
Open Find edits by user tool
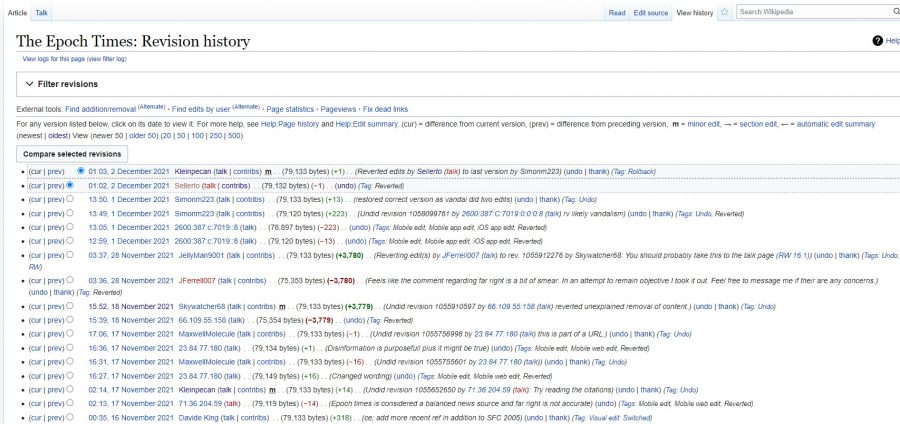[201, 109]
